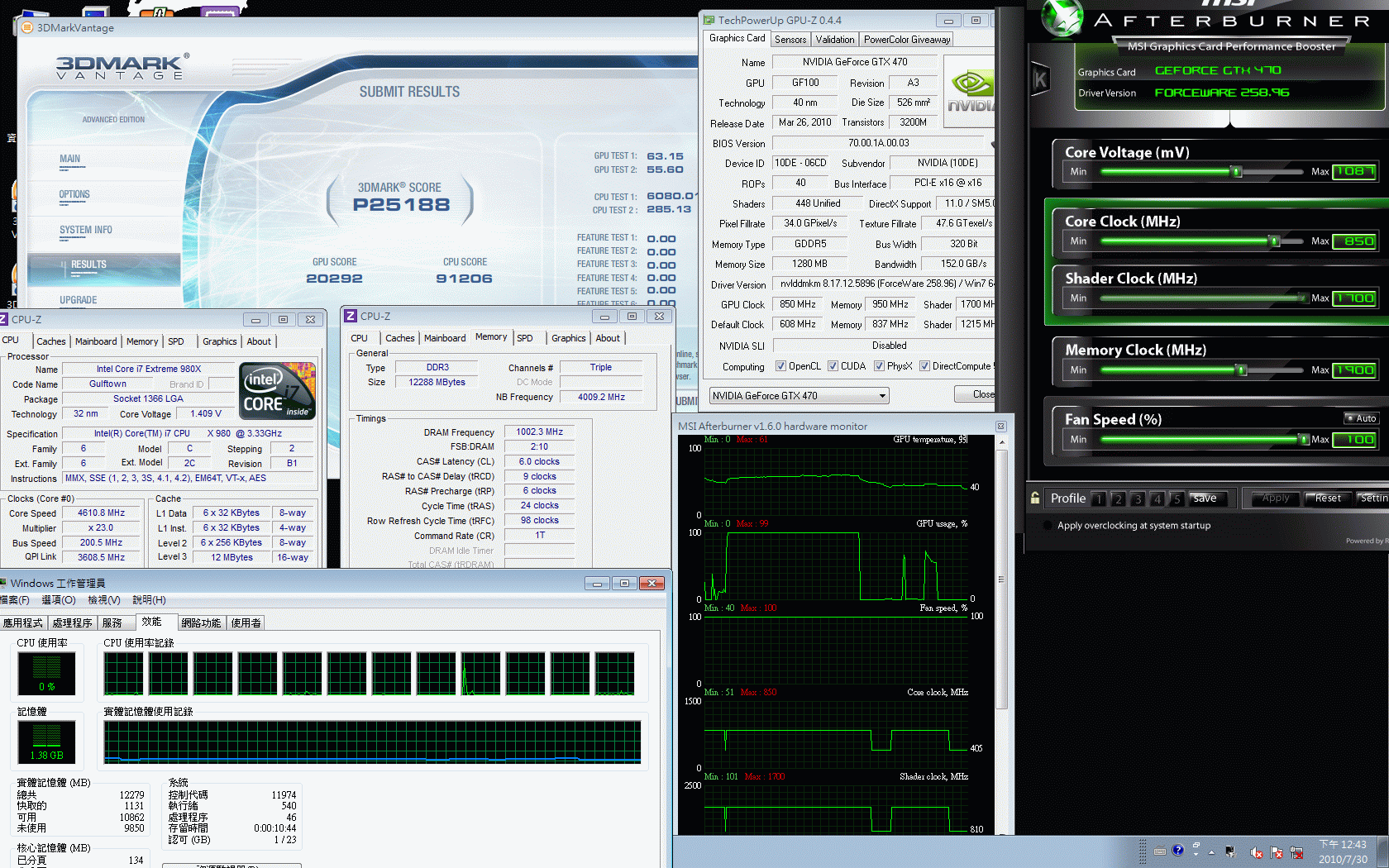The height and width of the screenshot is (868, 1389).
Task: Open the Validation tab in GPU-Z
Action: click(835, 40)
